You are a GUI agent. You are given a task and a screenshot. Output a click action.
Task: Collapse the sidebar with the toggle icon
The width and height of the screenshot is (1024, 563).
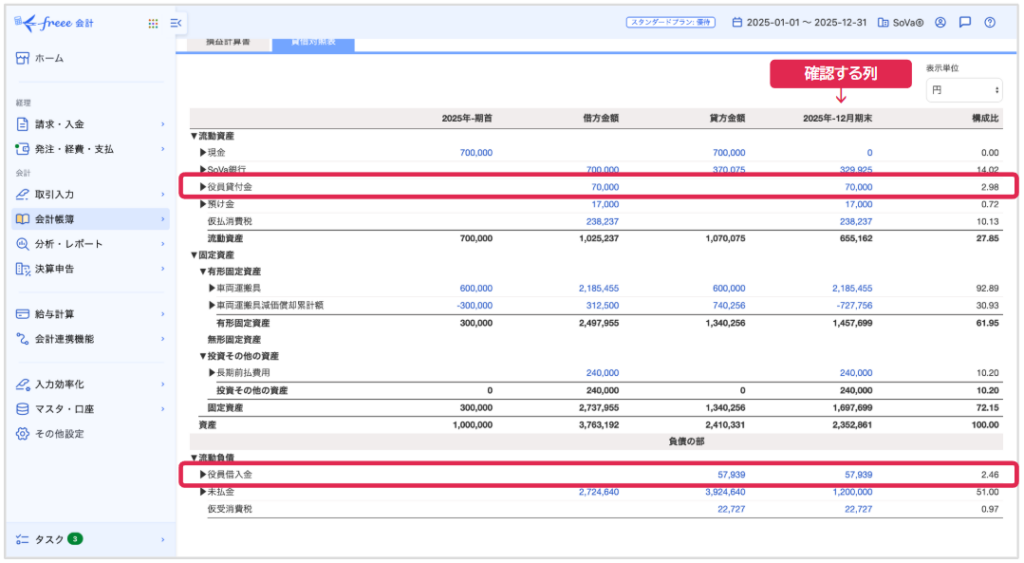click(x=176, y=23)
